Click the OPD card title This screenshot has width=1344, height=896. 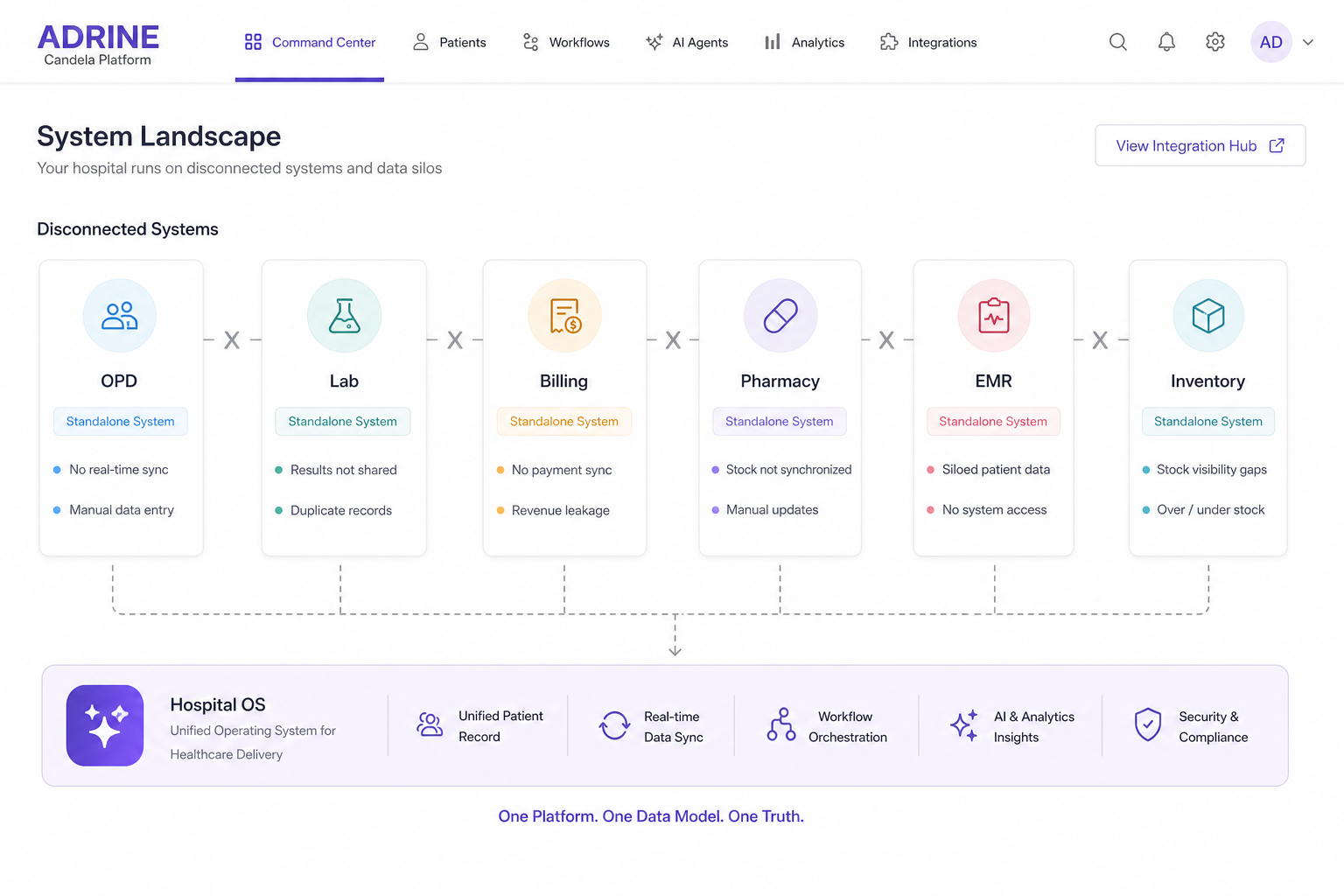click(119, 381)
